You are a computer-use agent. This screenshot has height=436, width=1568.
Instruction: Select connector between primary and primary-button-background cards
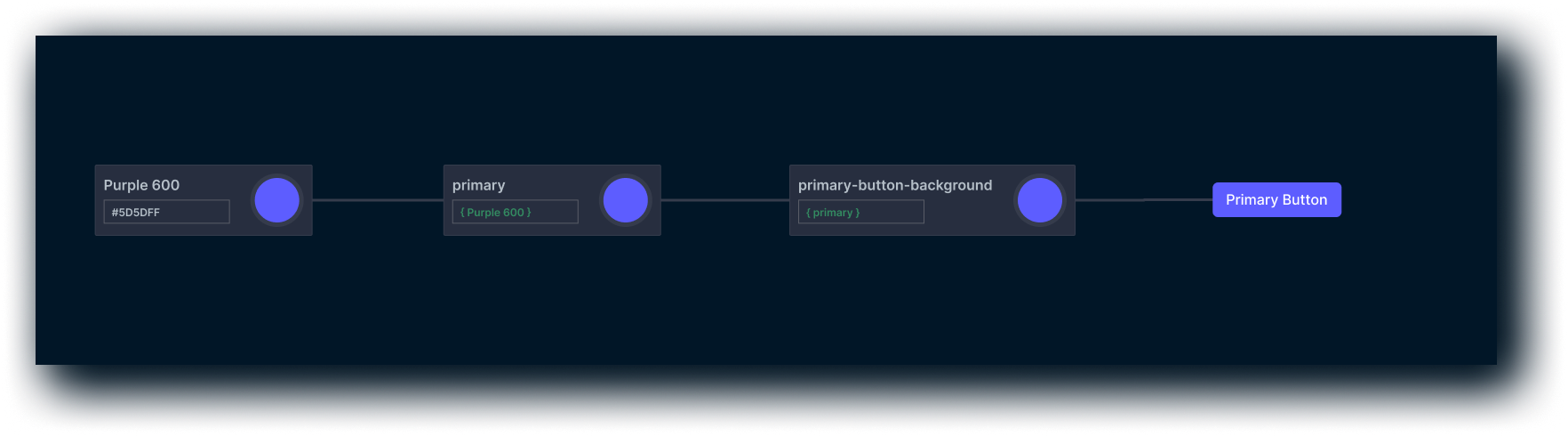(724, 200)
